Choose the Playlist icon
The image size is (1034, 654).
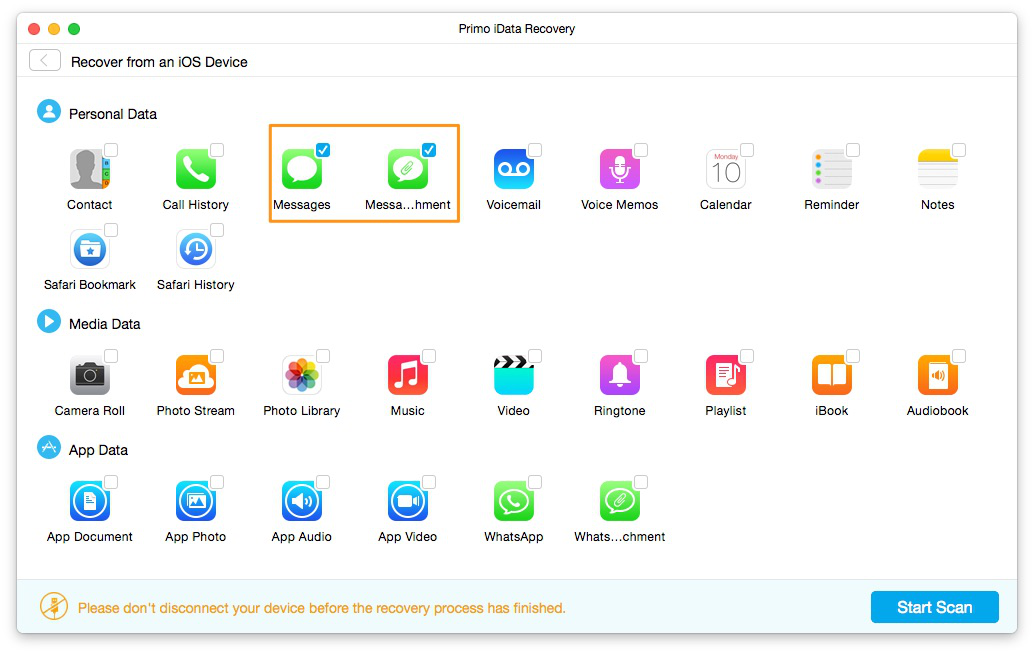click(x=725, y=375)
